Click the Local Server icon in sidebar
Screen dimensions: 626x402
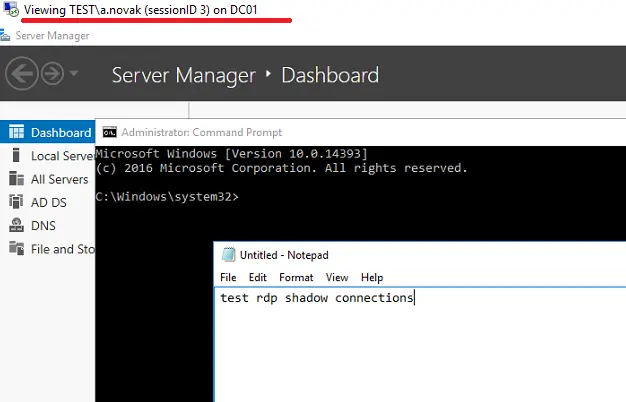pyautogui.click(x=15, y=156)
